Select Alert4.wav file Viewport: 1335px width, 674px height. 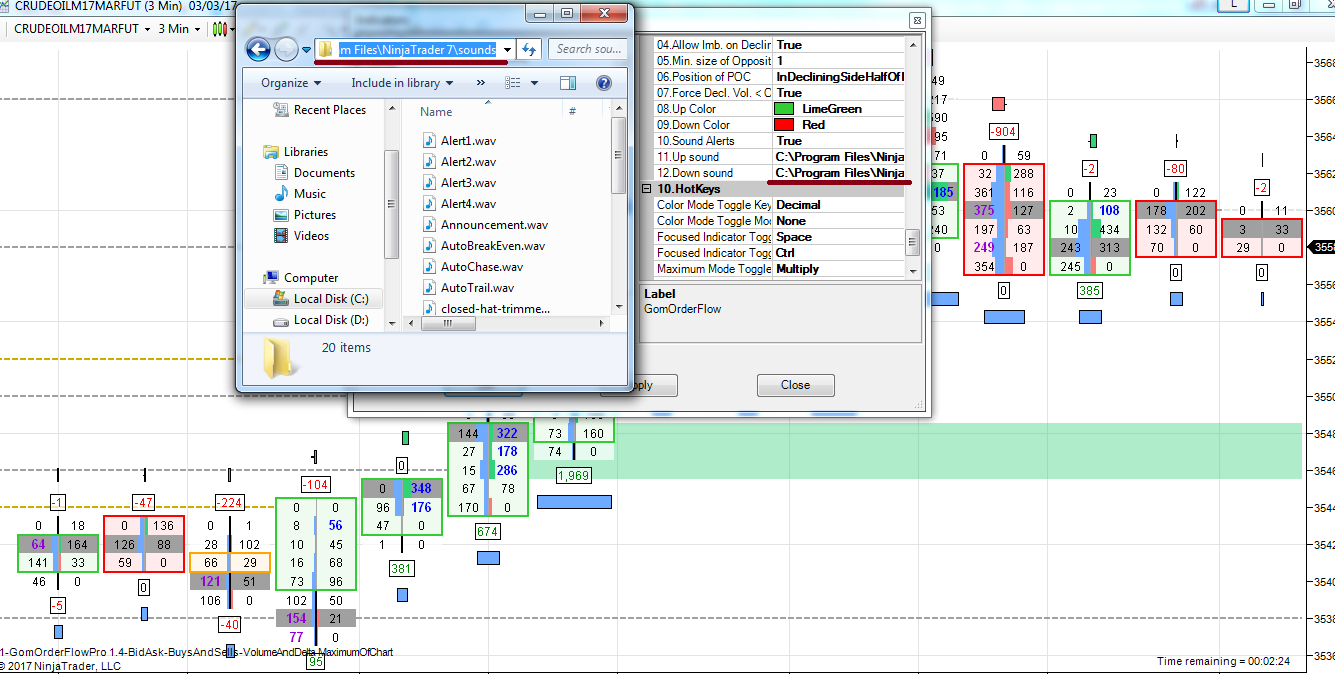pos(458,204)
